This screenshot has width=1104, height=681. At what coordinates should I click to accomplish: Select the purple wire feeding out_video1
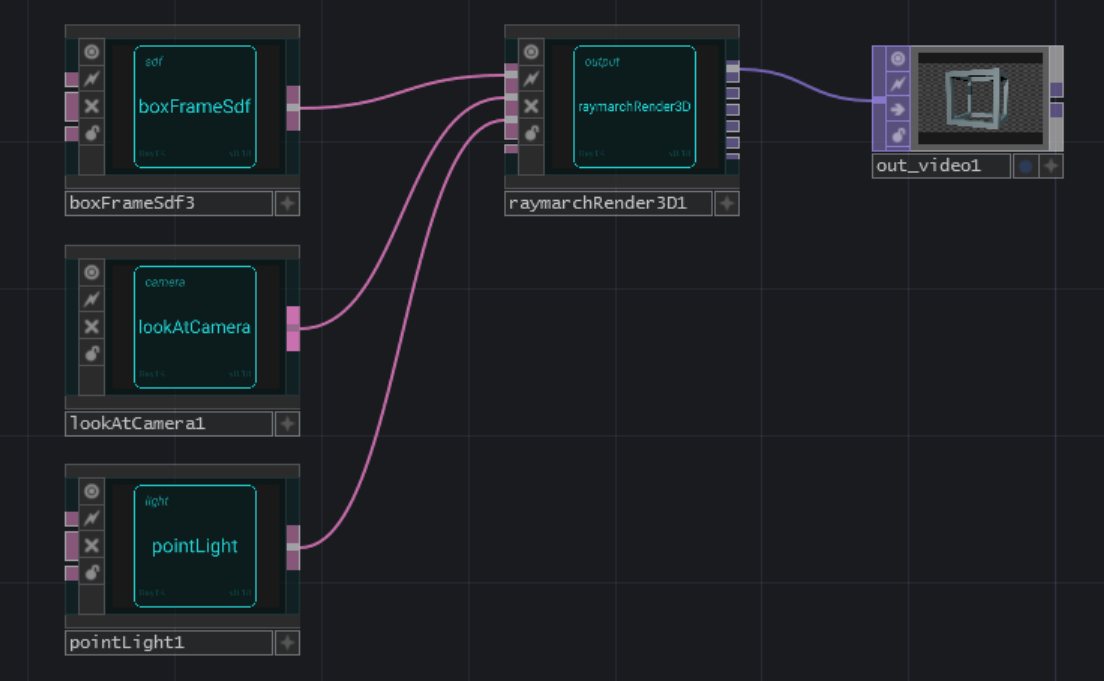[806, 85]
